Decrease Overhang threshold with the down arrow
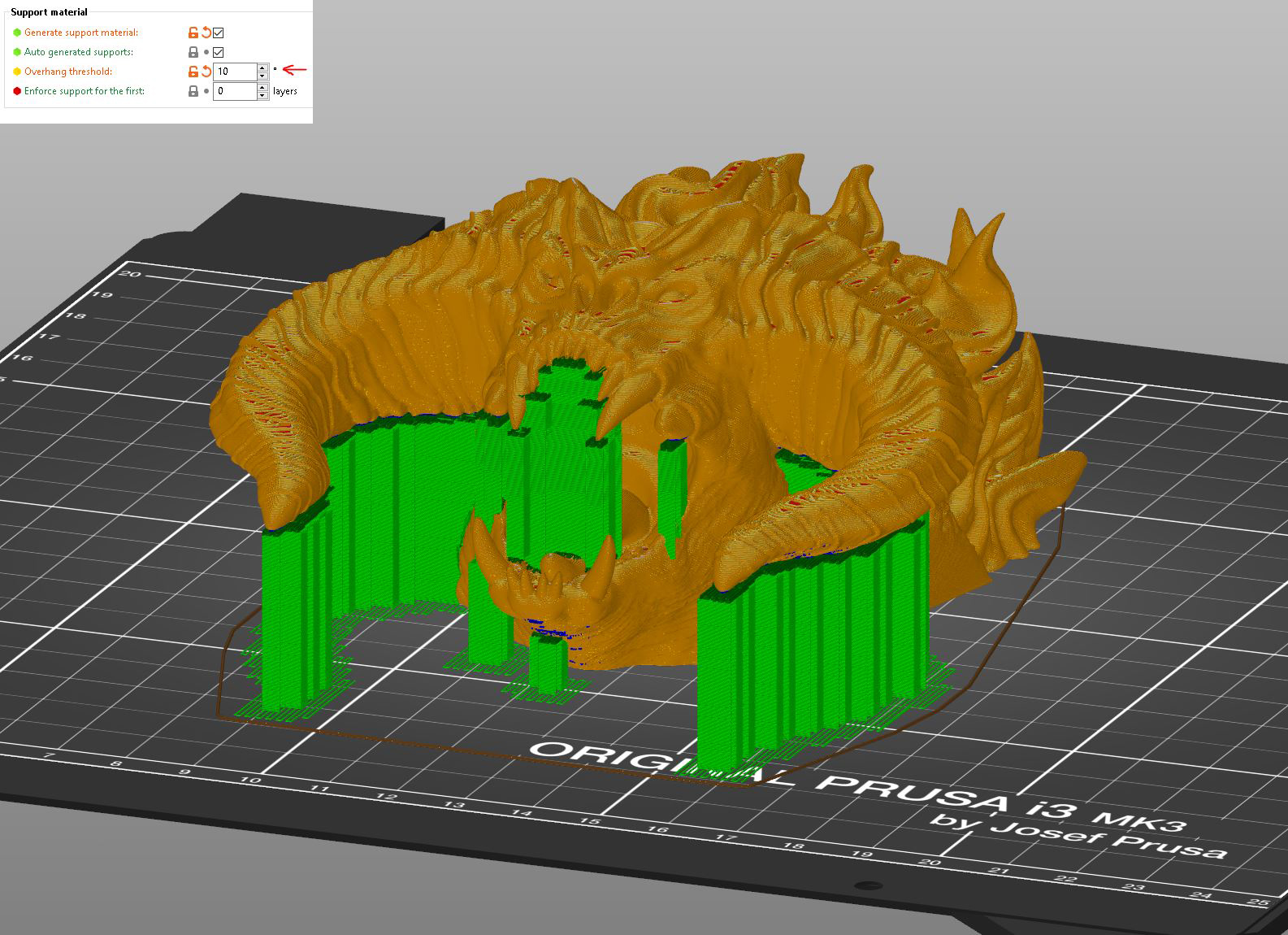The image size is (1288, 935). 262,76
